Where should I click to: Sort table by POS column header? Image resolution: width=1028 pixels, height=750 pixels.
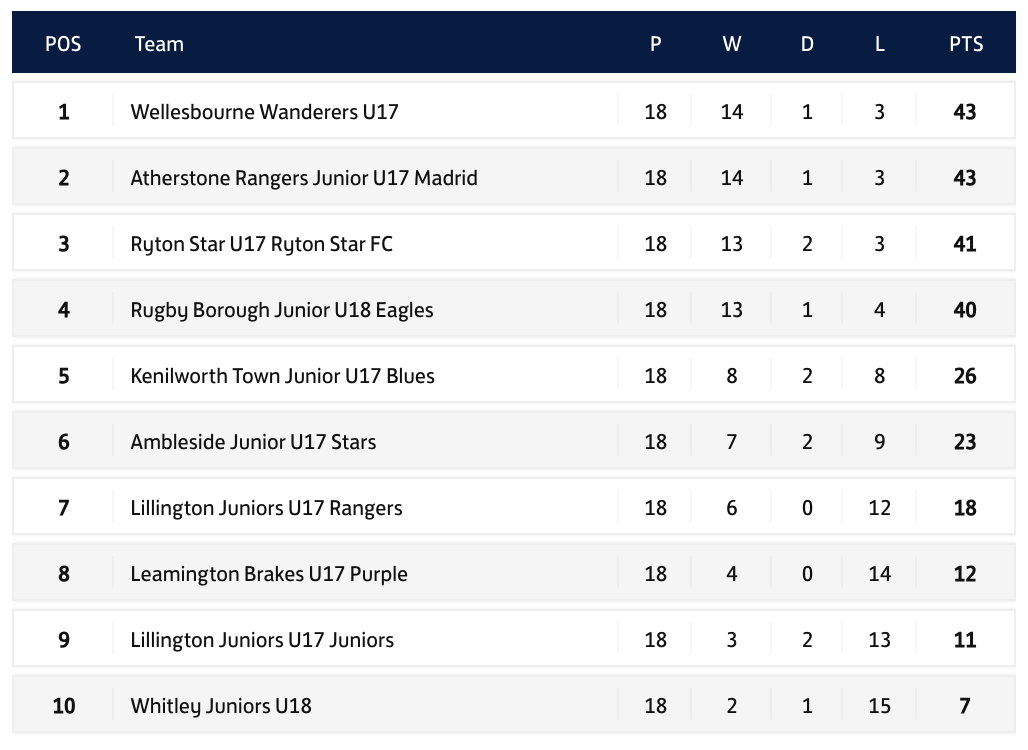click(x=64, y=44)
